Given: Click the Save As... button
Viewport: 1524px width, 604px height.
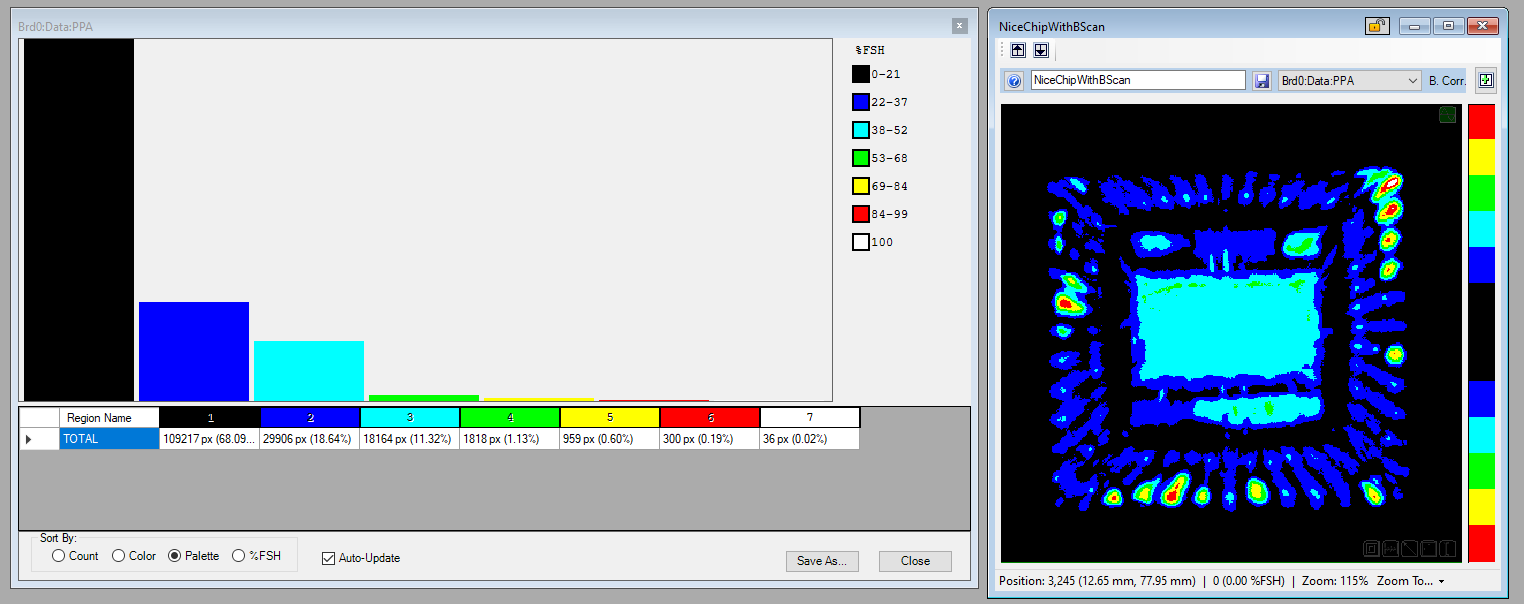Looking at the screenshot, I should pyautogui.click(x=821, y=561).
